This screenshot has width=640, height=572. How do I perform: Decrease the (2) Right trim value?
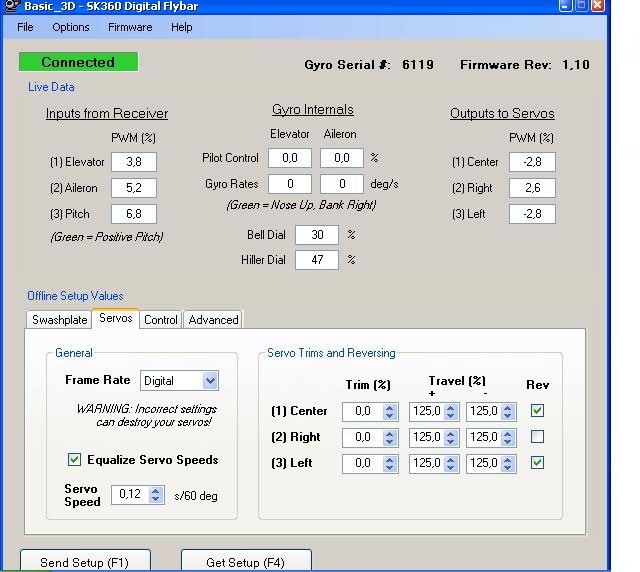click(x=390, y=442)
